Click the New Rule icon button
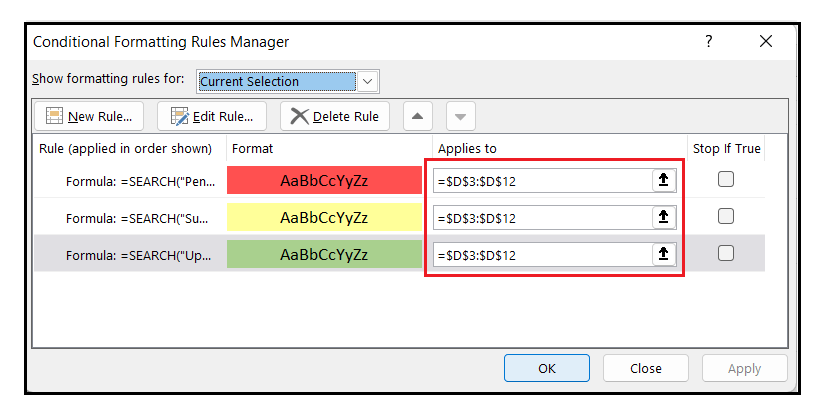818x414 pixels. click(89, 116)
